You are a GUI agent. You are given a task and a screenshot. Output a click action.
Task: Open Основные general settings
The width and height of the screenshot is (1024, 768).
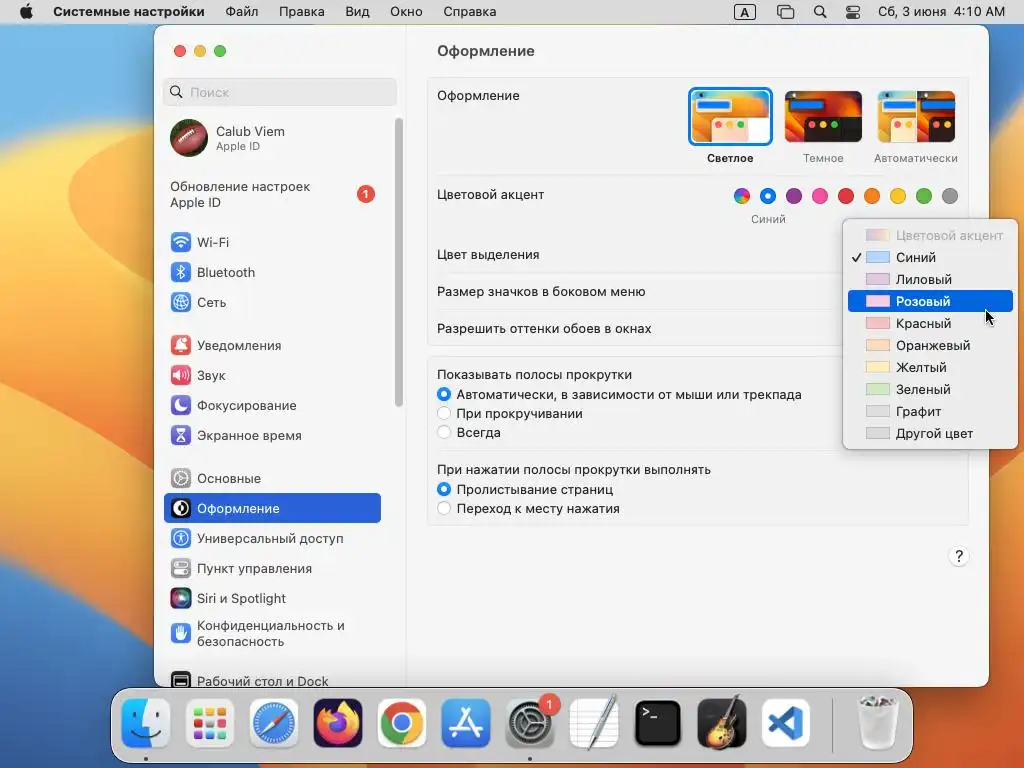(x=272, y=479)
